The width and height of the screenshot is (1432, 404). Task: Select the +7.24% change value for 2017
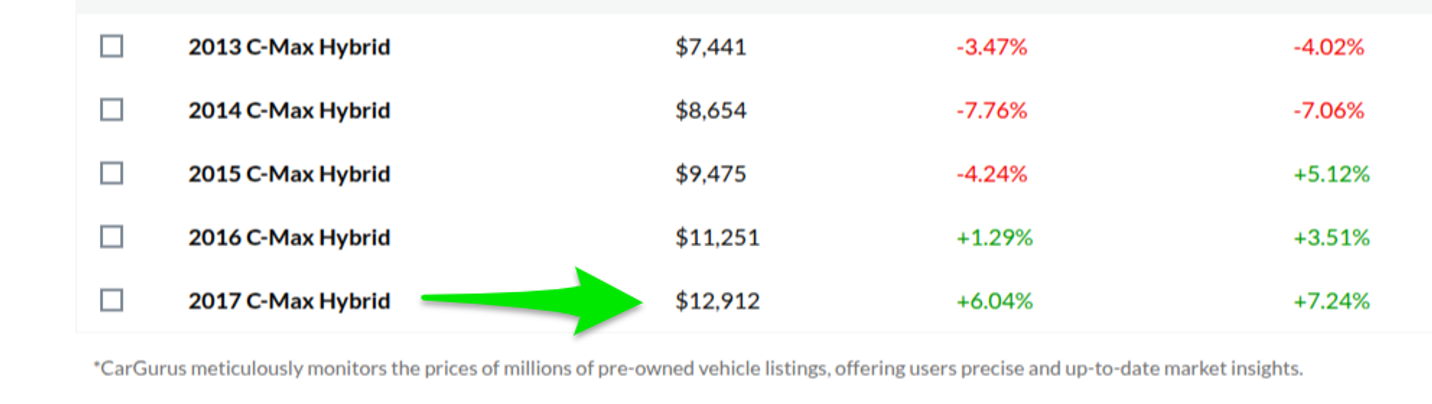tap(1331, 300)
